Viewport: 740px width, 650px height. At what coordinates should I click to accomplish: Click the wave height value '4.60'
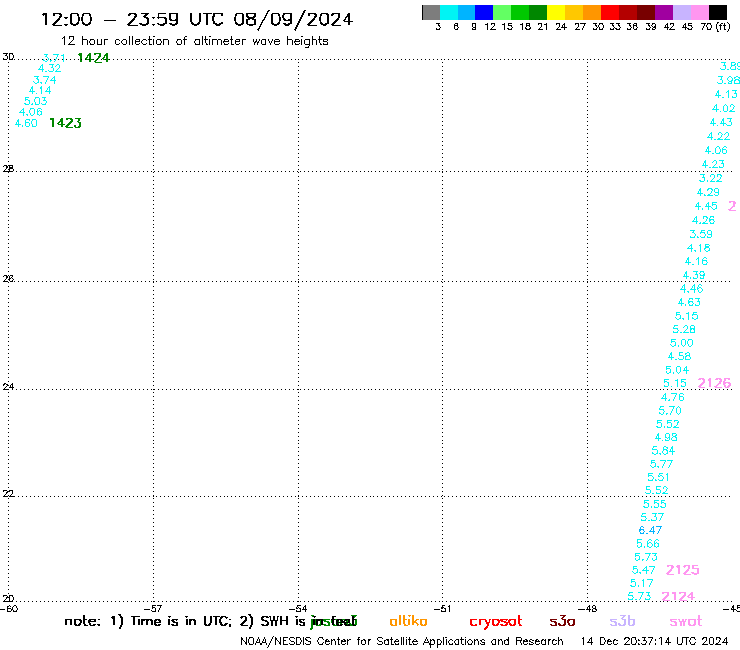(x=26, y=123)
